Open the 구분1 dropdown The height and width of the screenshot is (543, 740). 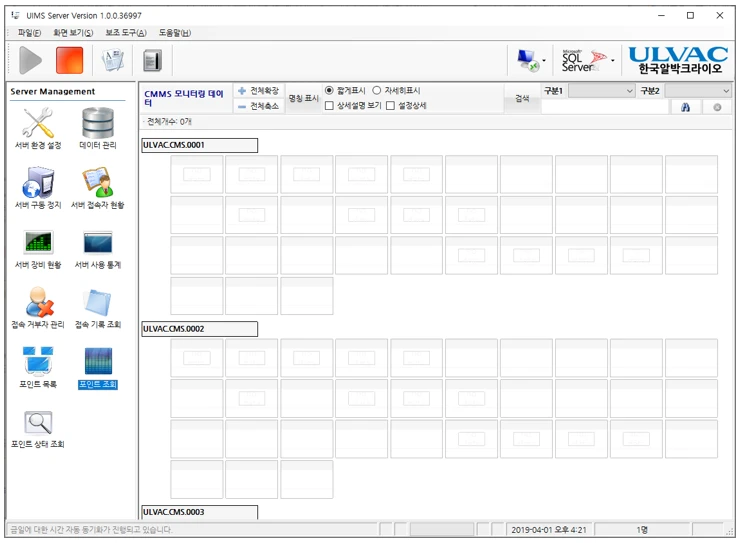(x=602, y=91)
